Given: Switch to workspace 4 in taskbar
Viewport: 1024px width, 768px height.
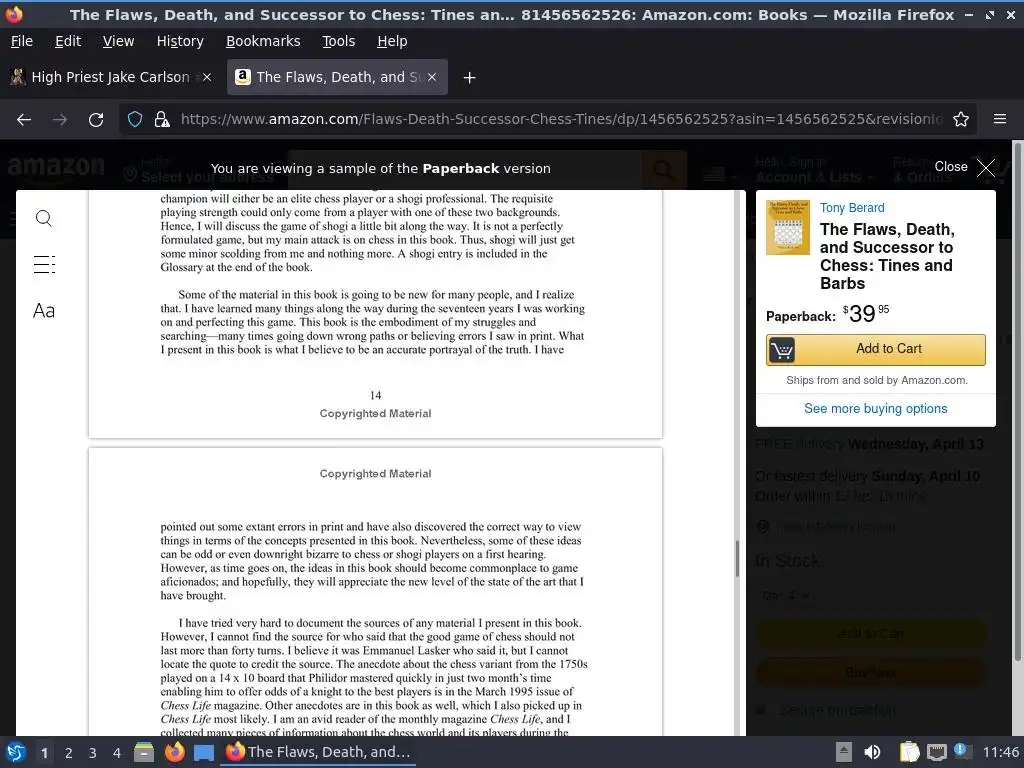Looking at the screenshot, I should pyautogui.click(x=117, y=753).
